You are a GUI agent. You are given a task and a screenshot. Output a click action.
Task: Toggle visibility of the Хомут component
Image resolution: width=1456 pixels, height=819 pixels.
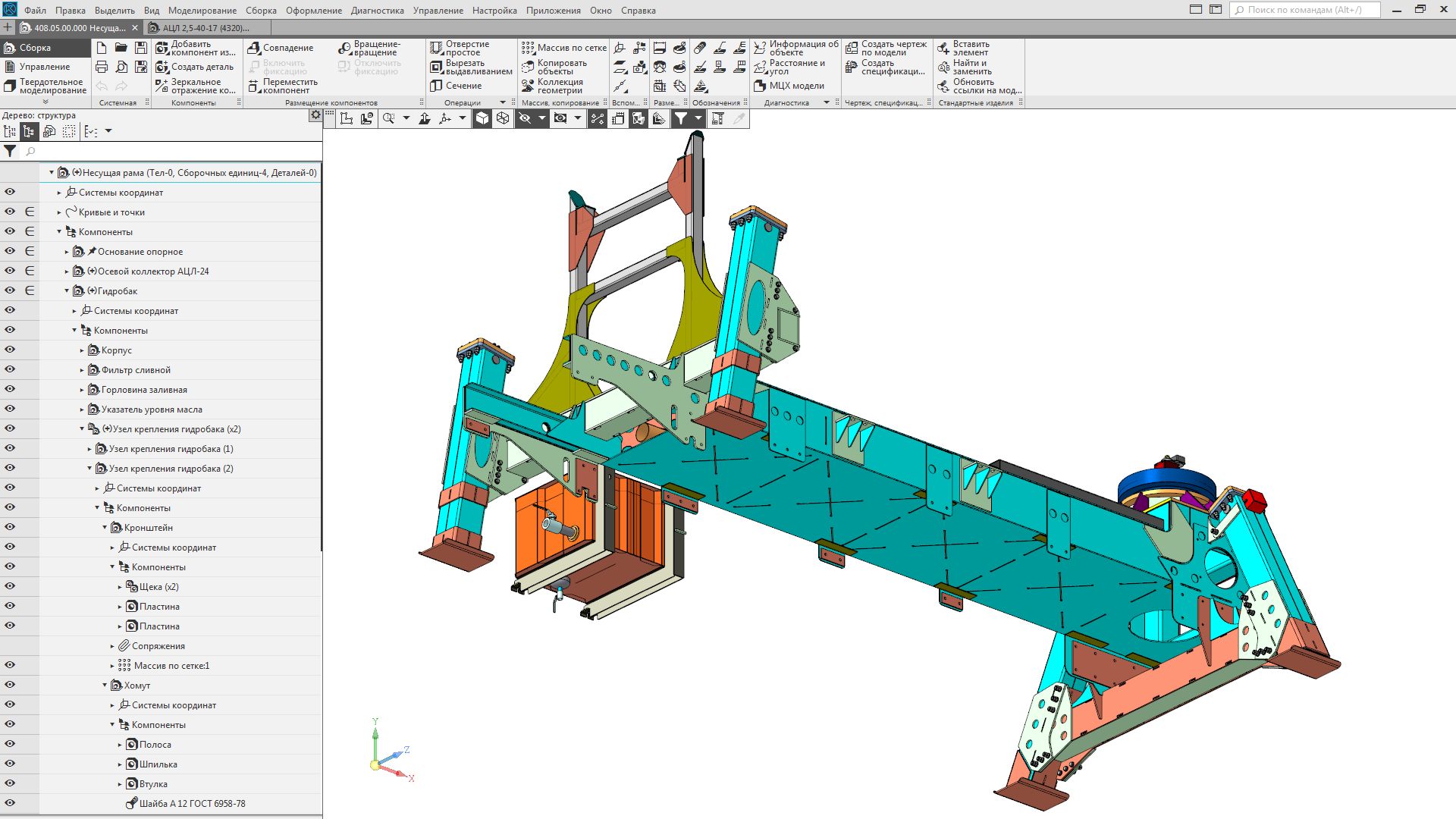[x=10, y=685]
